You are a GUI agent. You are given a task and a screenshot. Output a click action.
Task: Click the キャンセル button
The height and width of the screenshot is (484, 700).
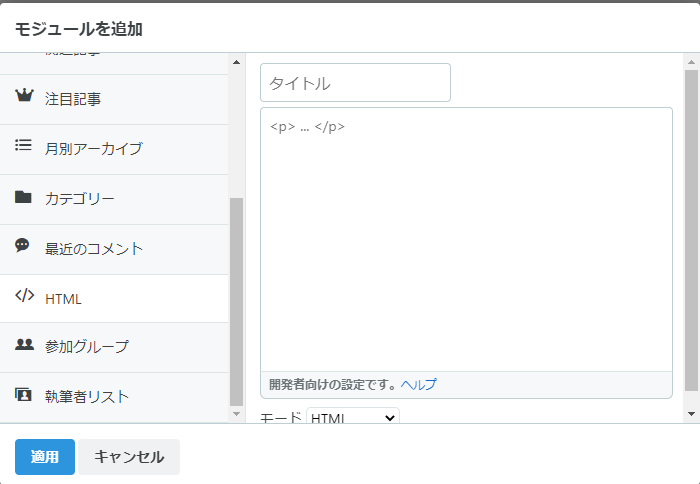tap(129, 457)
